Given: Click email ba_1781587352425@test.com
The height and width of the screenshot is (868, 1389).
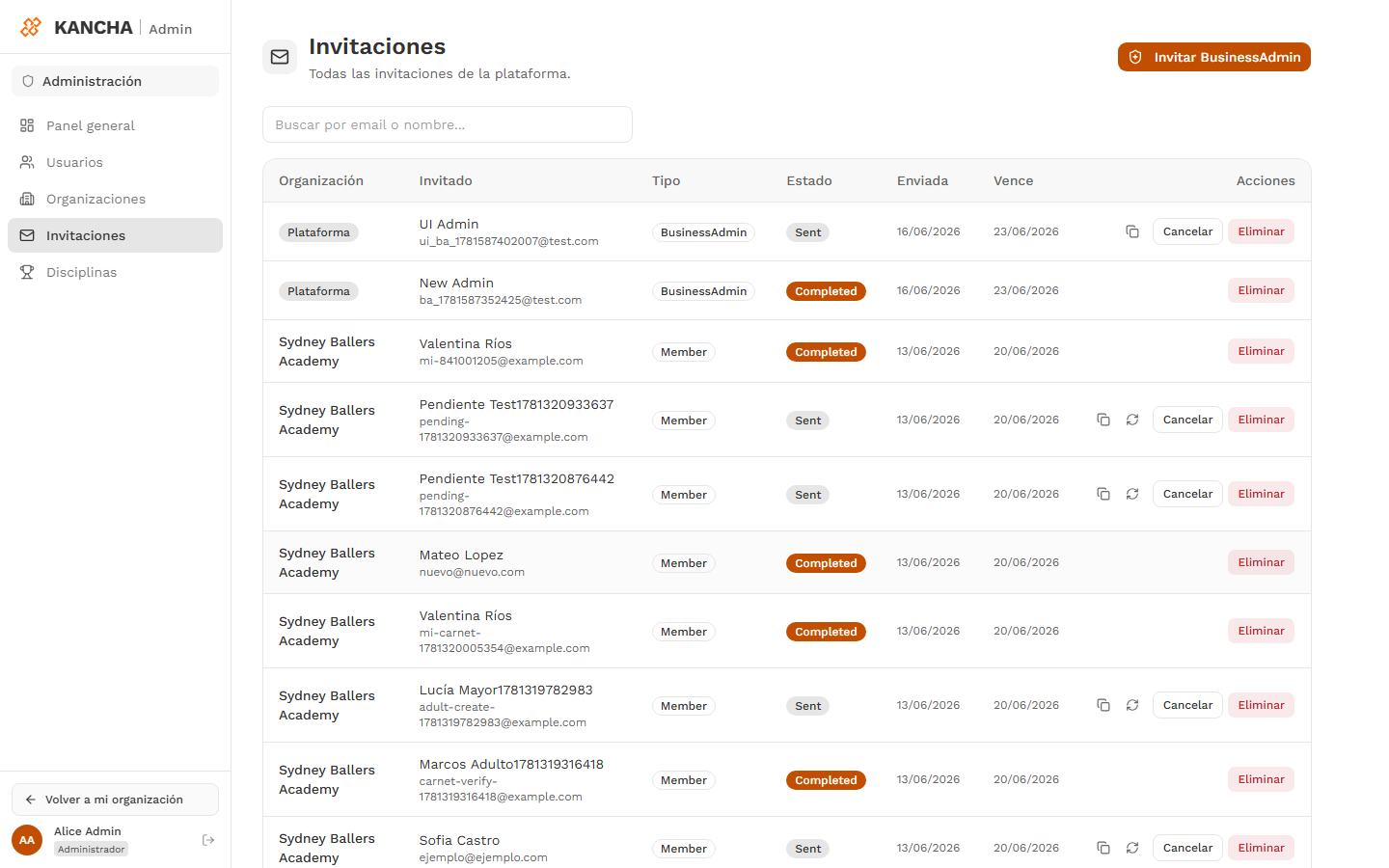Looking at the screenshot, I should click(500, 300).
